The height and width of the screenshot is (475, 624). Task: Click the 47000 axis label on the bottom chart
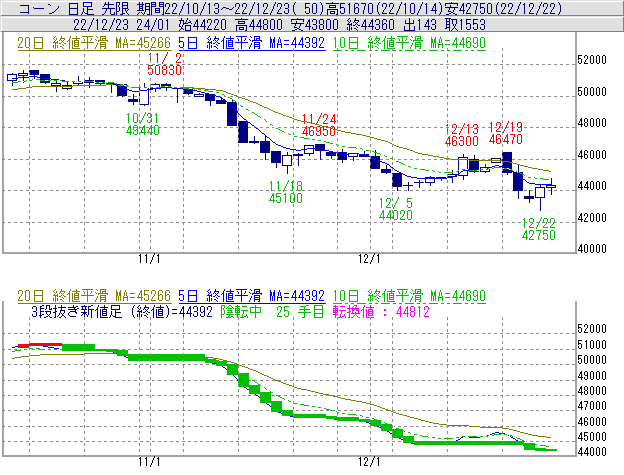(x=592, y=406)
